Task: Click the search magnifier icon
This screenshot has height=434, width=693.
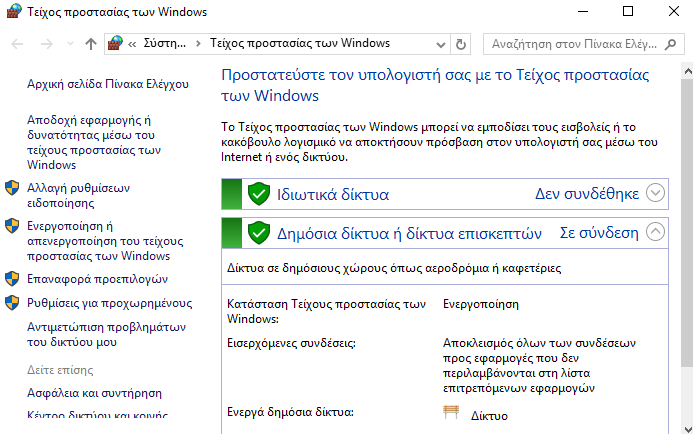Action: click(670, 44)
